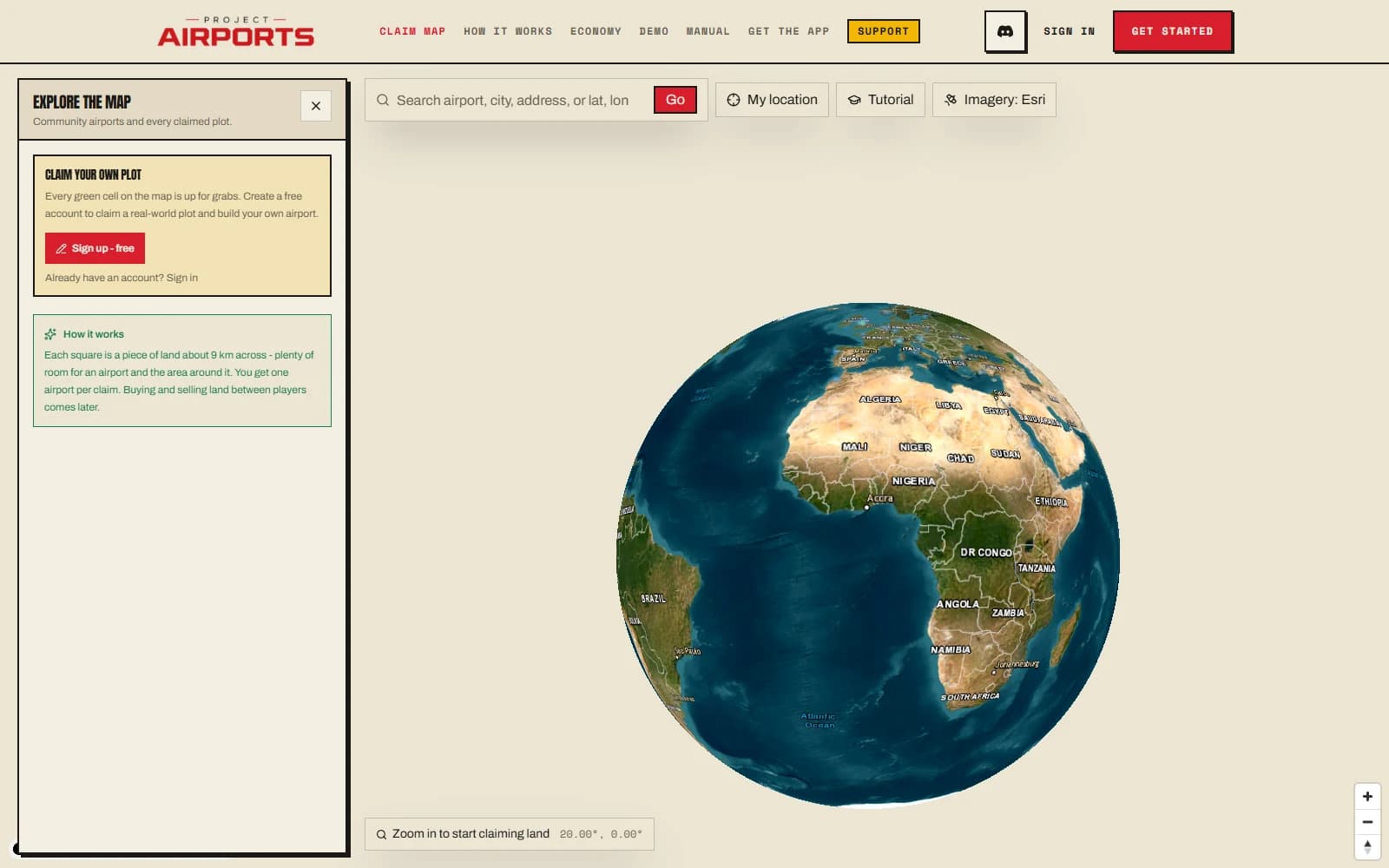Image resolution: width=1389 pixels, height=868 pixels.
Task: Click the yellow Support button
Action: pos(883,31)
